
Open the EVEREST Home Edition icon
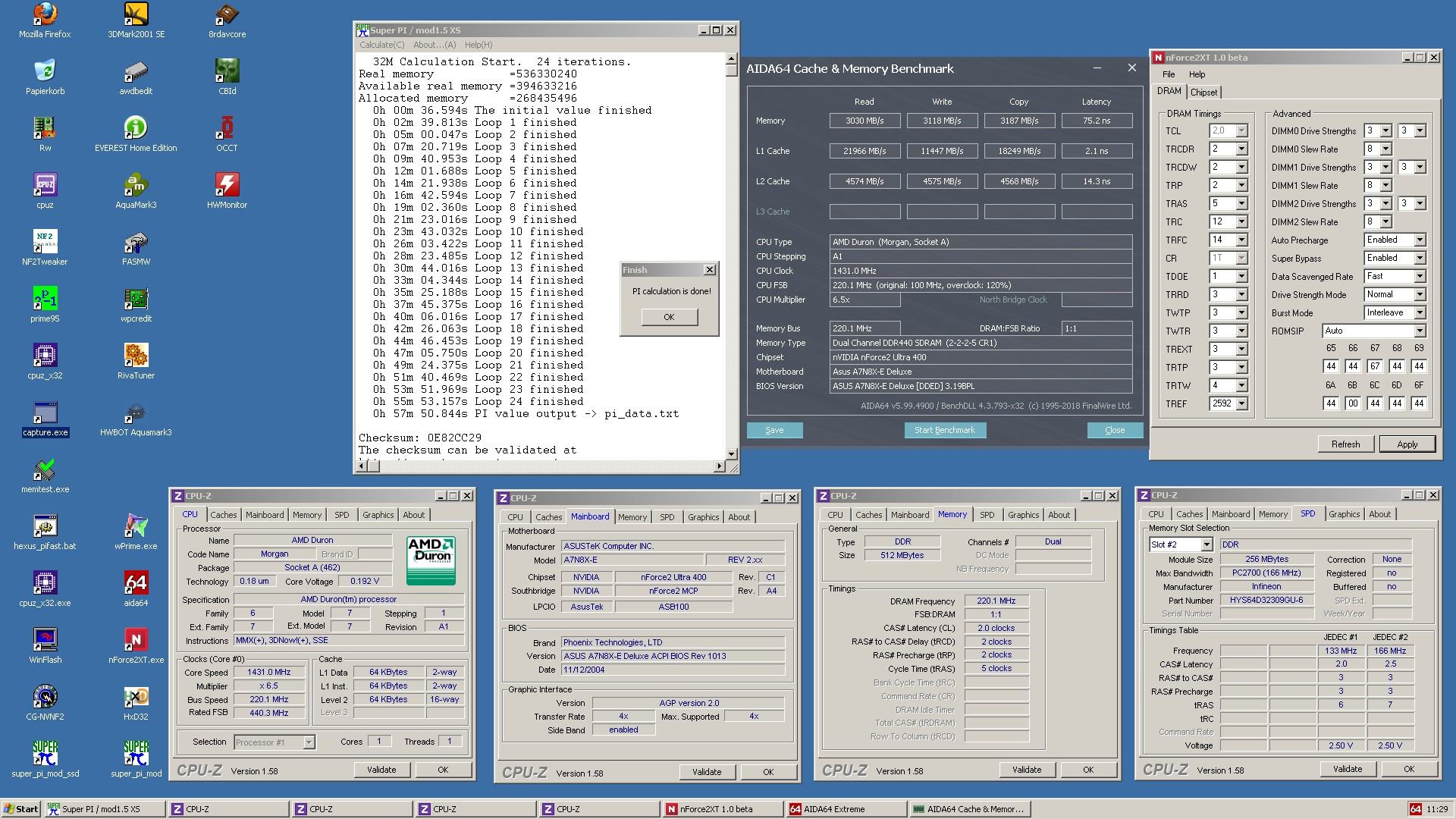(x=136, y=134)
